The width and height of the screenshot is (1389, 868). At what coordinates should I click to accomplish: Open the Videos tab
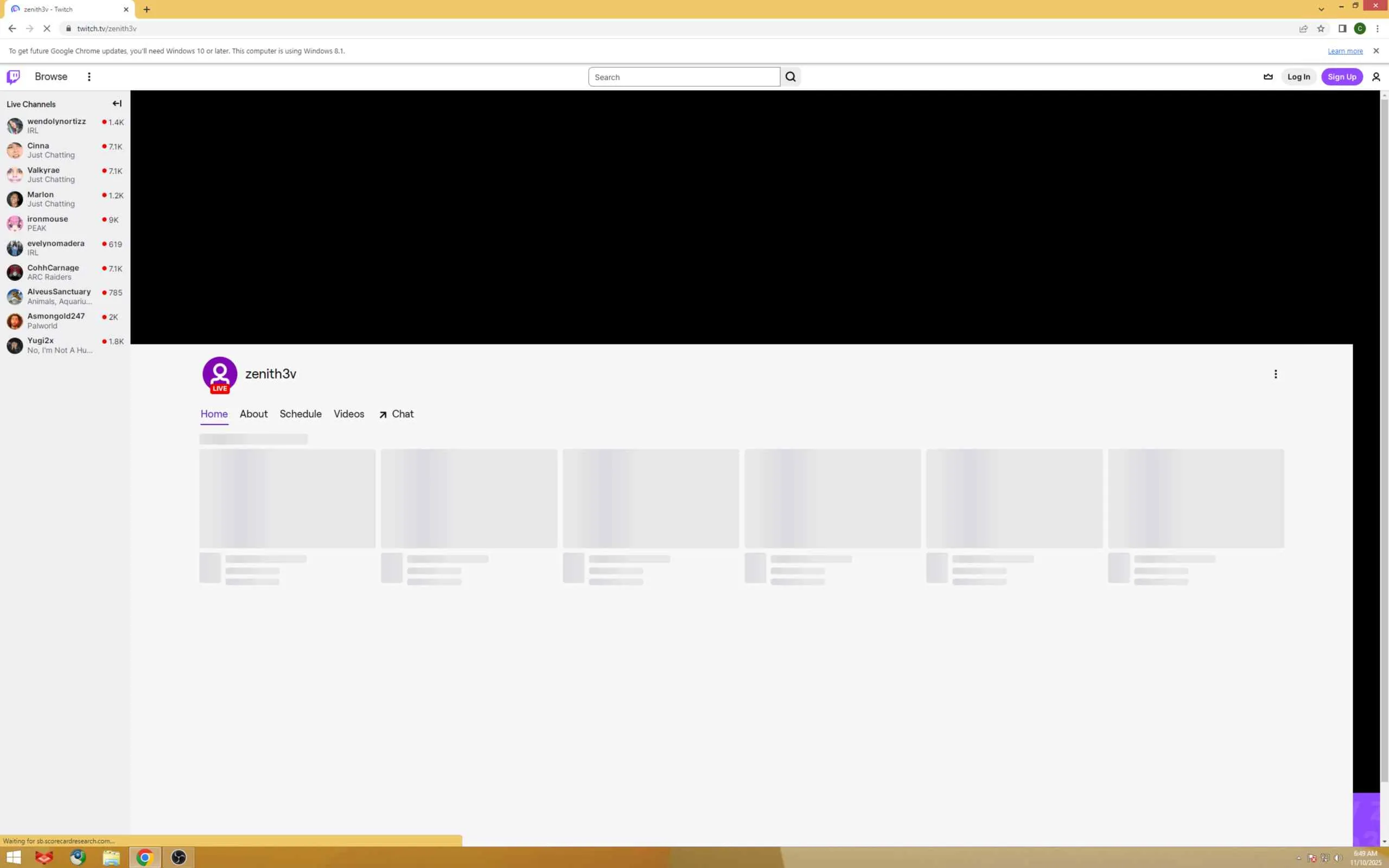348,414
